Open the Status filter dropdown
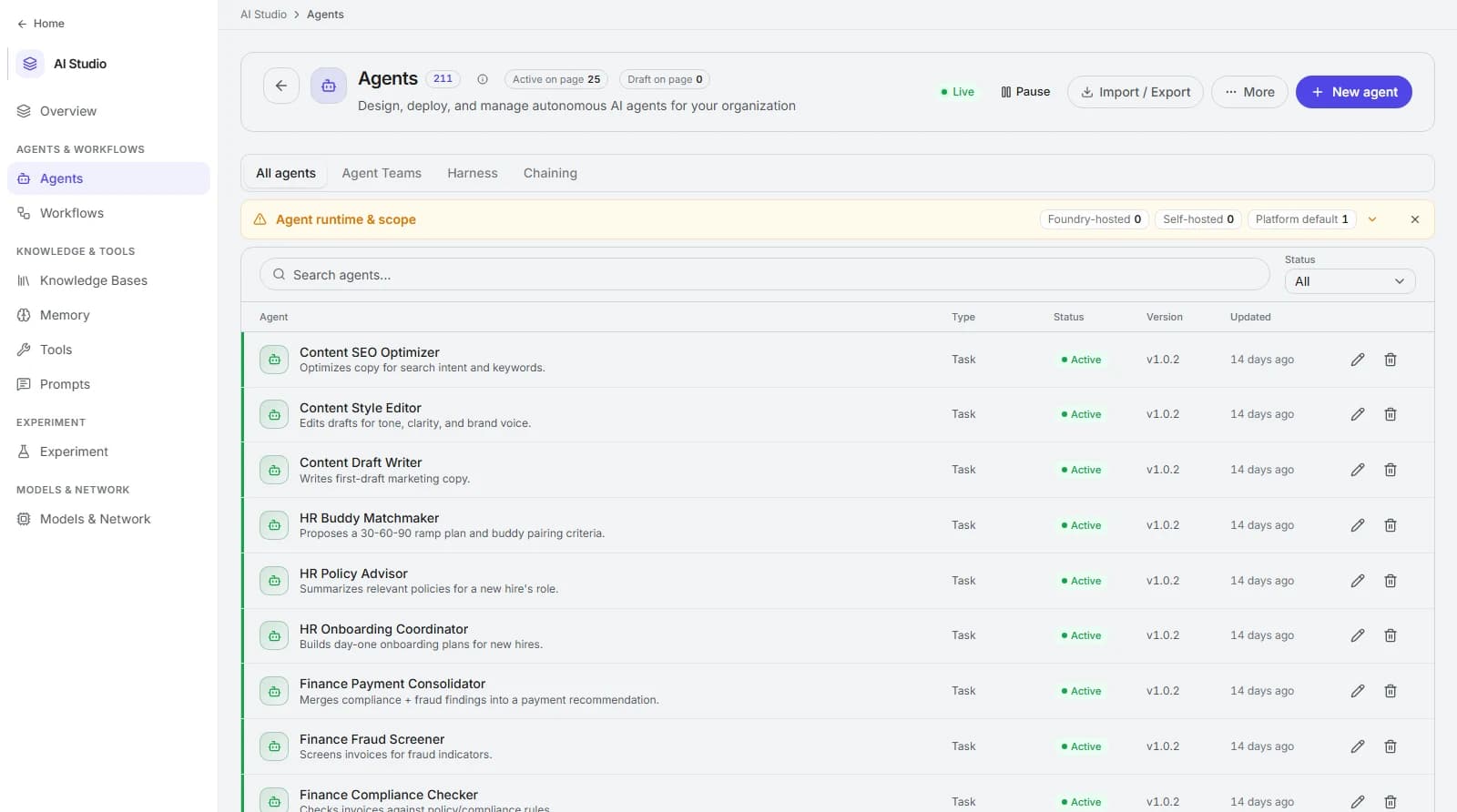1457x812 pixels. 1350,281
